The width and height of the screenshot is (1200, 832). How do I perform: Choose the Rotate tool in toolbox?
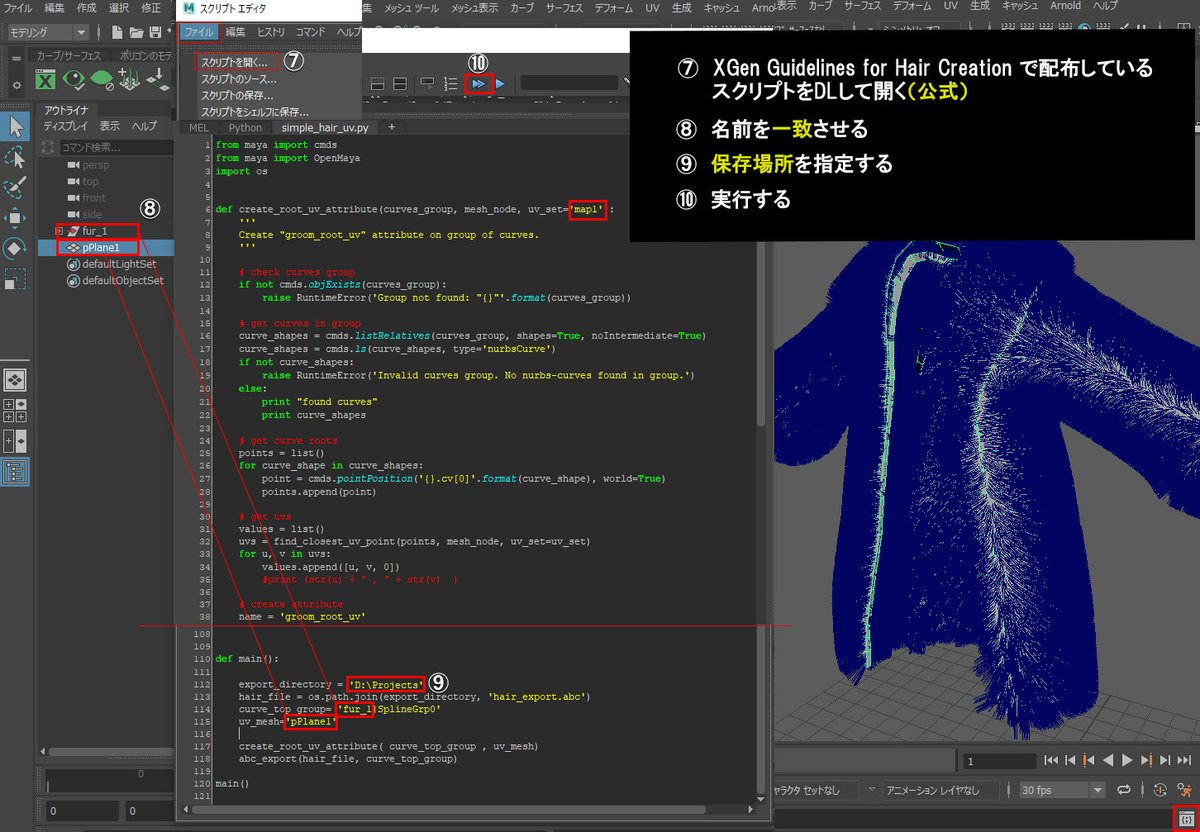coord(15,247)
